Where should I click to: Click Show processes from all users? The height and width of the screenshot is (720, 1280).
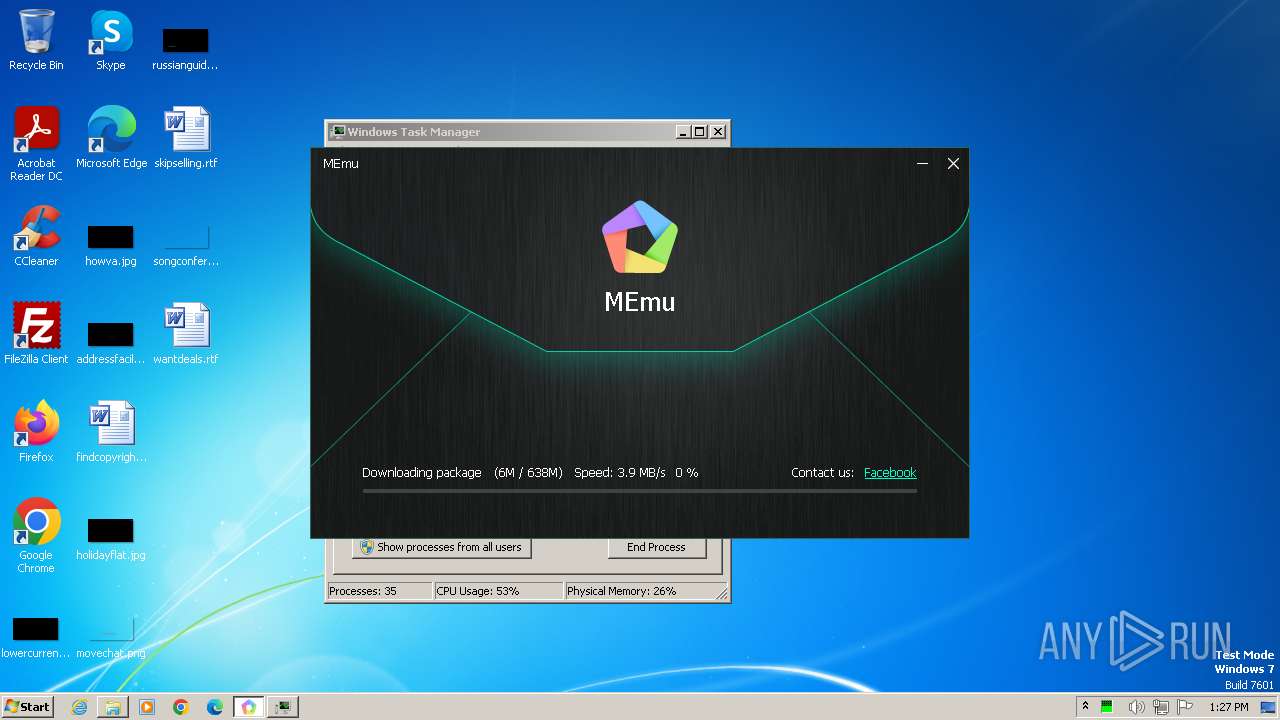(442, 547)
